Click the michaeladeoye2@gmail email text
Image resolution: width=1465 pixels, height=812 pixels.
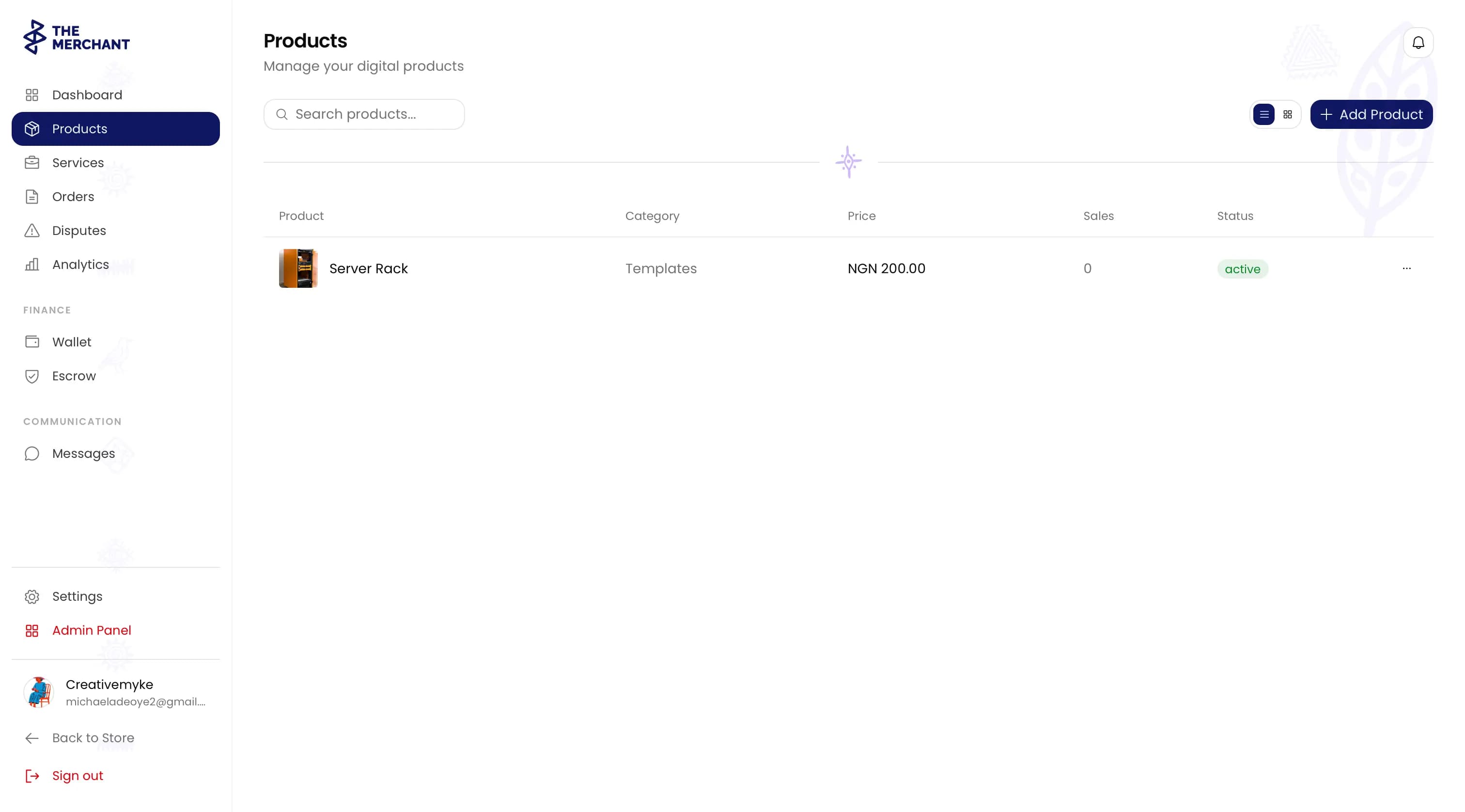point(135,702)
